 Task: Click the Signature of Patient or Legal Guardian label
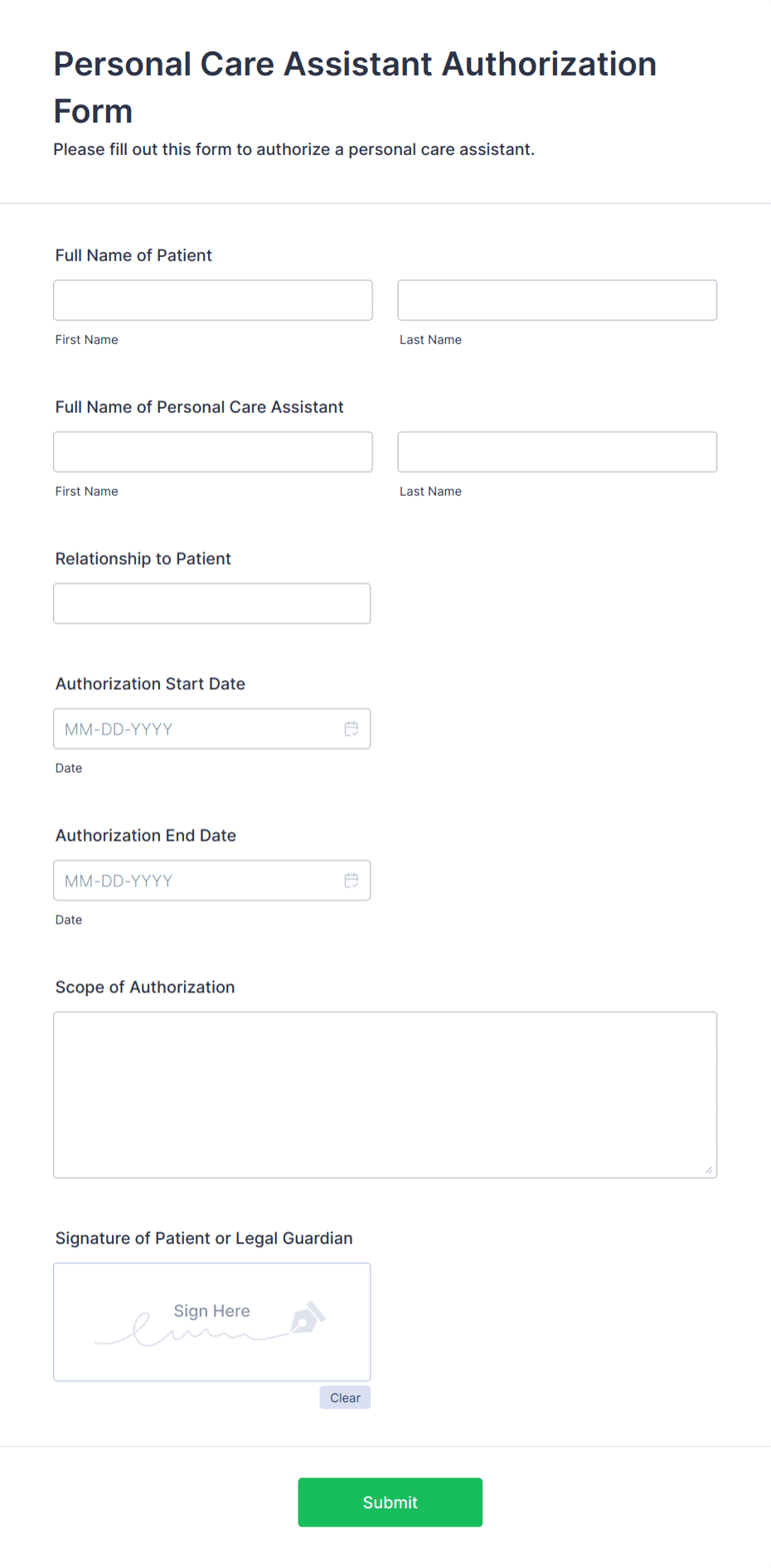tap(204, 1238)
